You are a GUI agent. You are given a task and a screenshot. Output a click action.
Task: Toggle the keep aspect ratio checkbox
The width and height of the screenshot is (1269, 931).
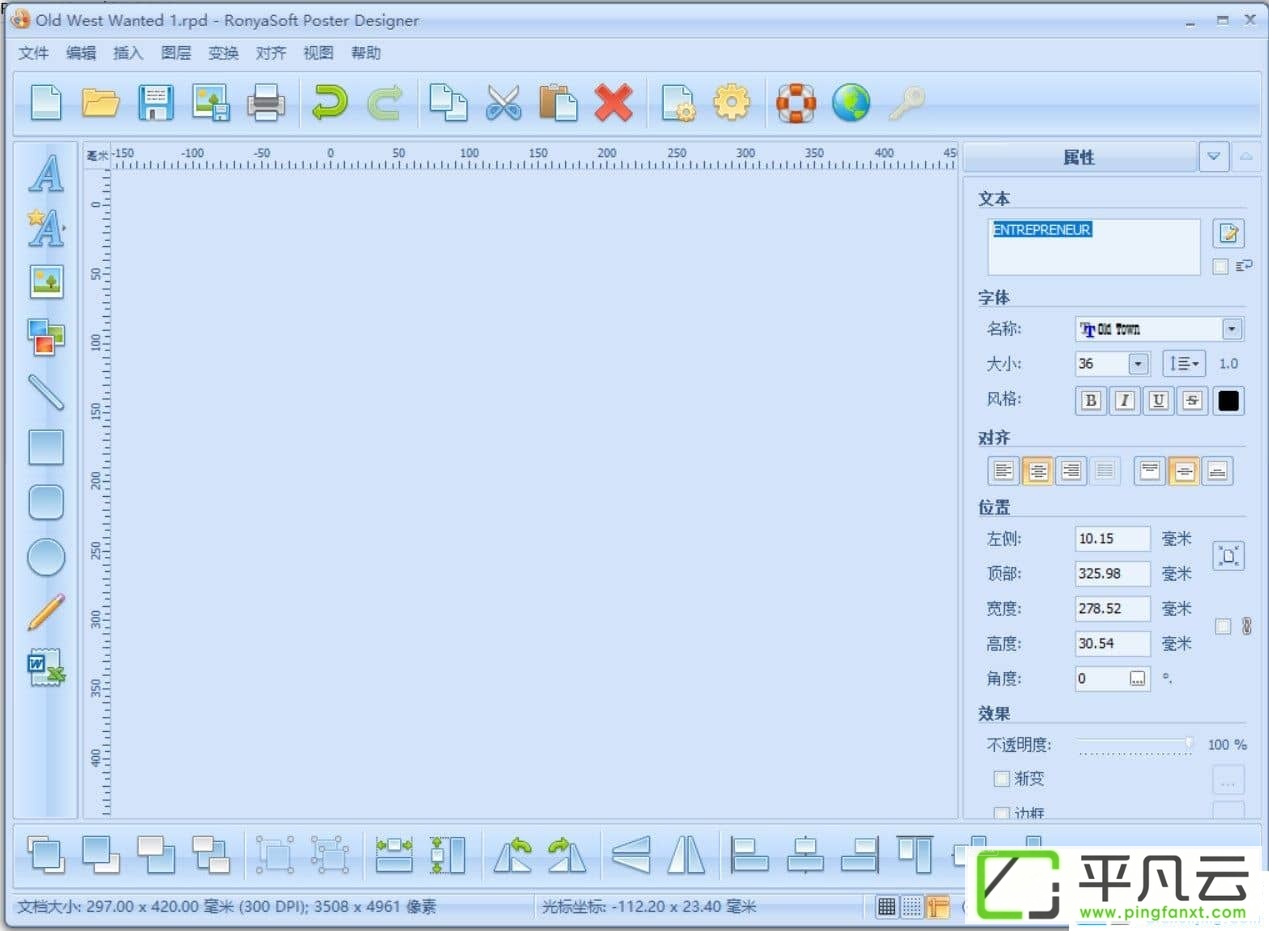pyautogui.click(x=1222, y=626)
